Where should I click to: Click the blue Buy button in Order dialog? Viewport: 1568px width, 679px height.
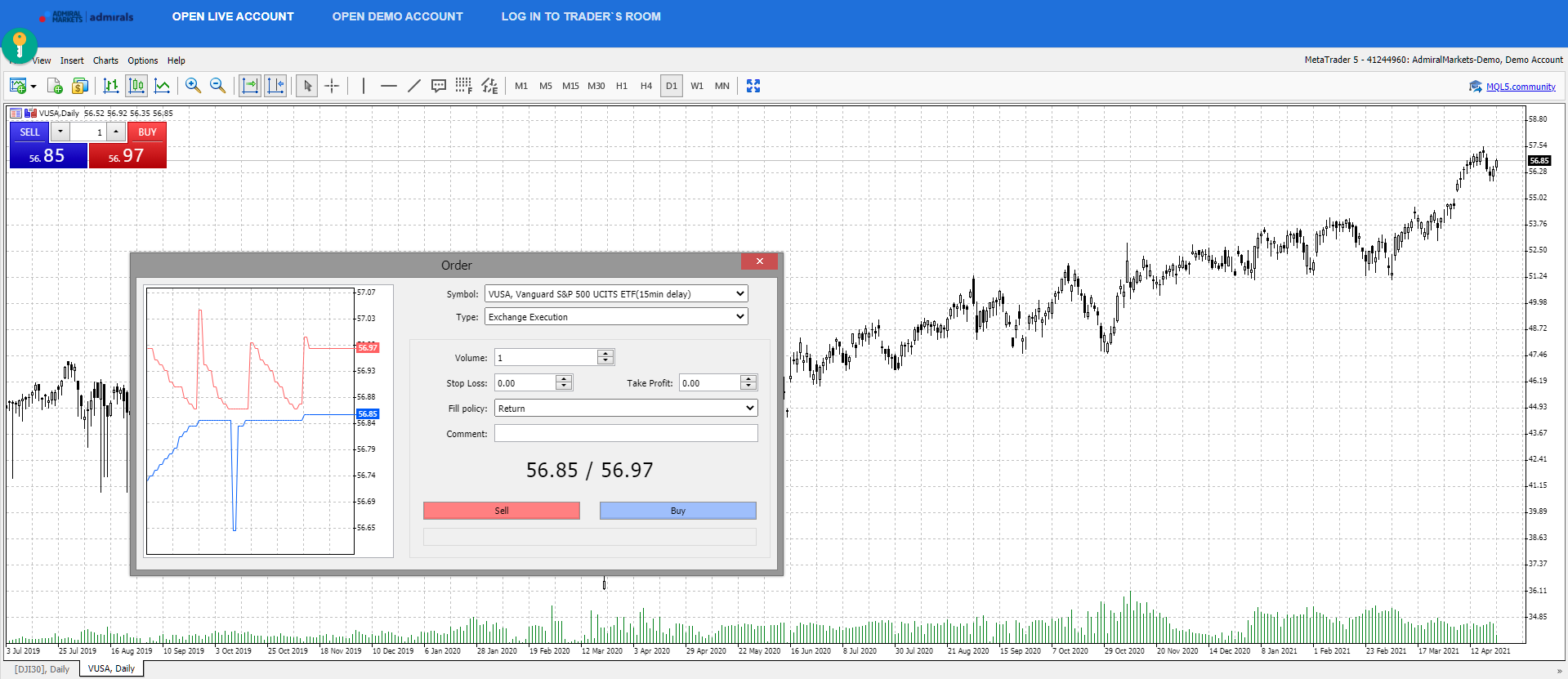point(678,511)
